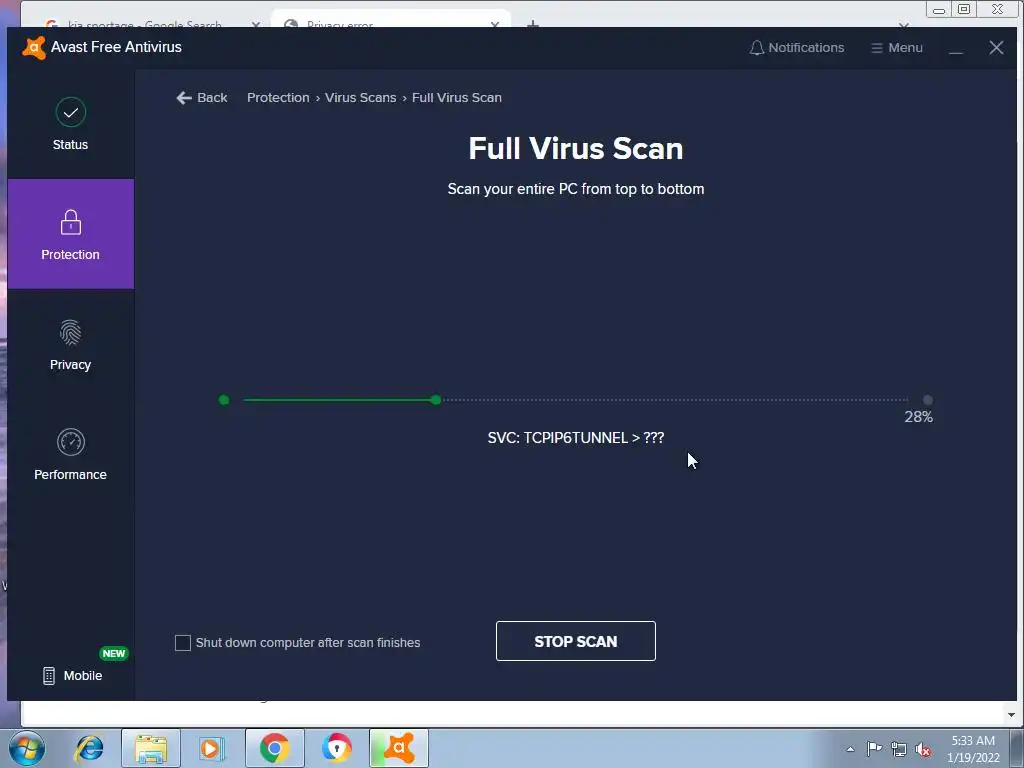The image size is (1024, 768).
Task: Click the Avast logo in the title bar
Action: pos(34,48)
